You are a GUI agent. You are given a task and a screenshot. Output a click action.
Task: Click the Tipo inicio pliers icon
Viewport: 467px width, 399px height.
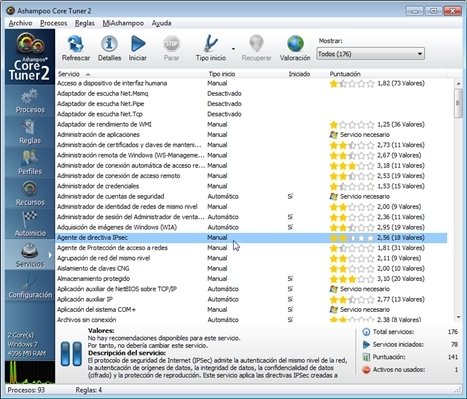(x=211, y=44)
